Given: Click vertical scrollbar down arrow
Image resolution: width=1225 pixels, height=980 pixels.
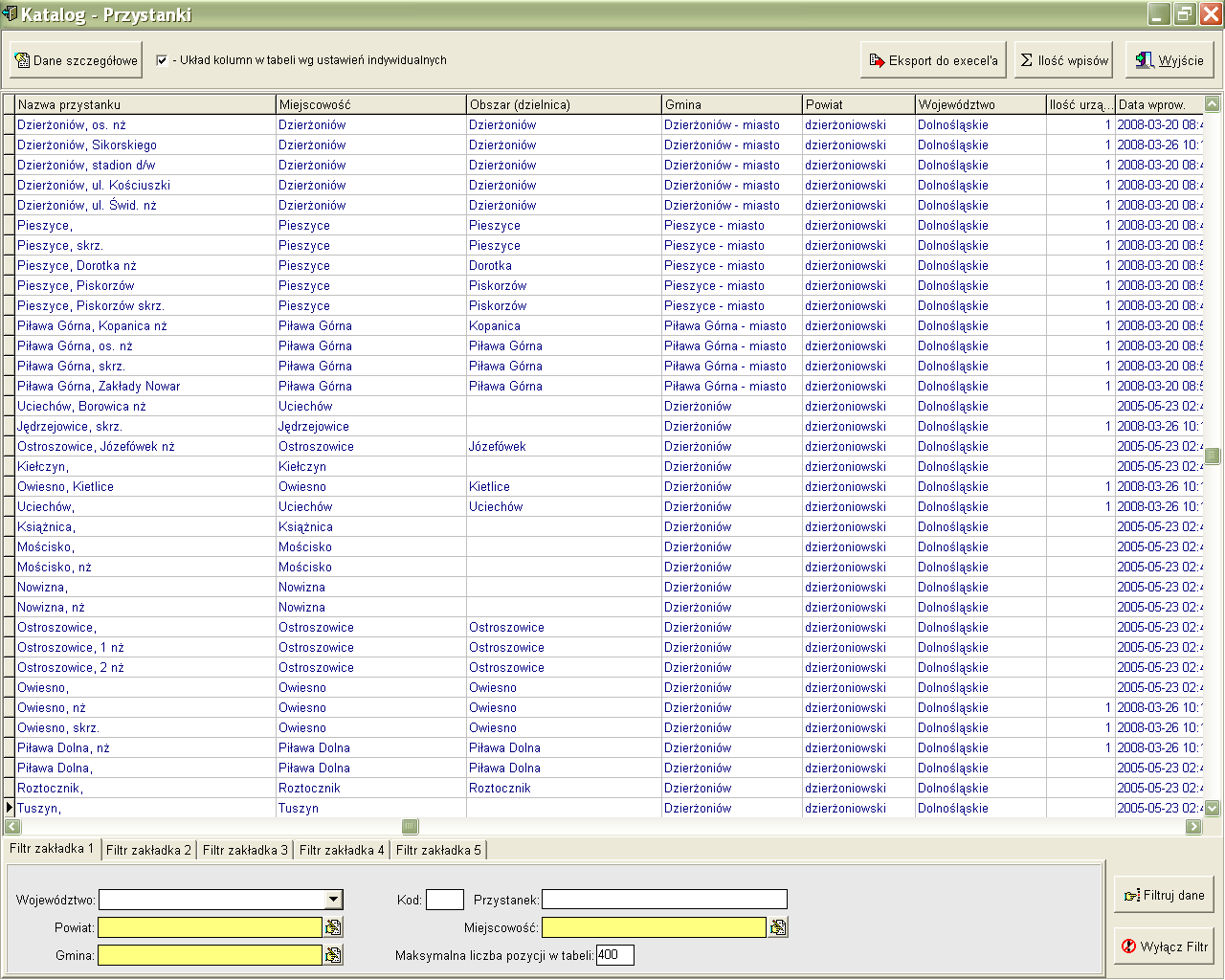Looking at the screenshot, I should pos(1213,808).
